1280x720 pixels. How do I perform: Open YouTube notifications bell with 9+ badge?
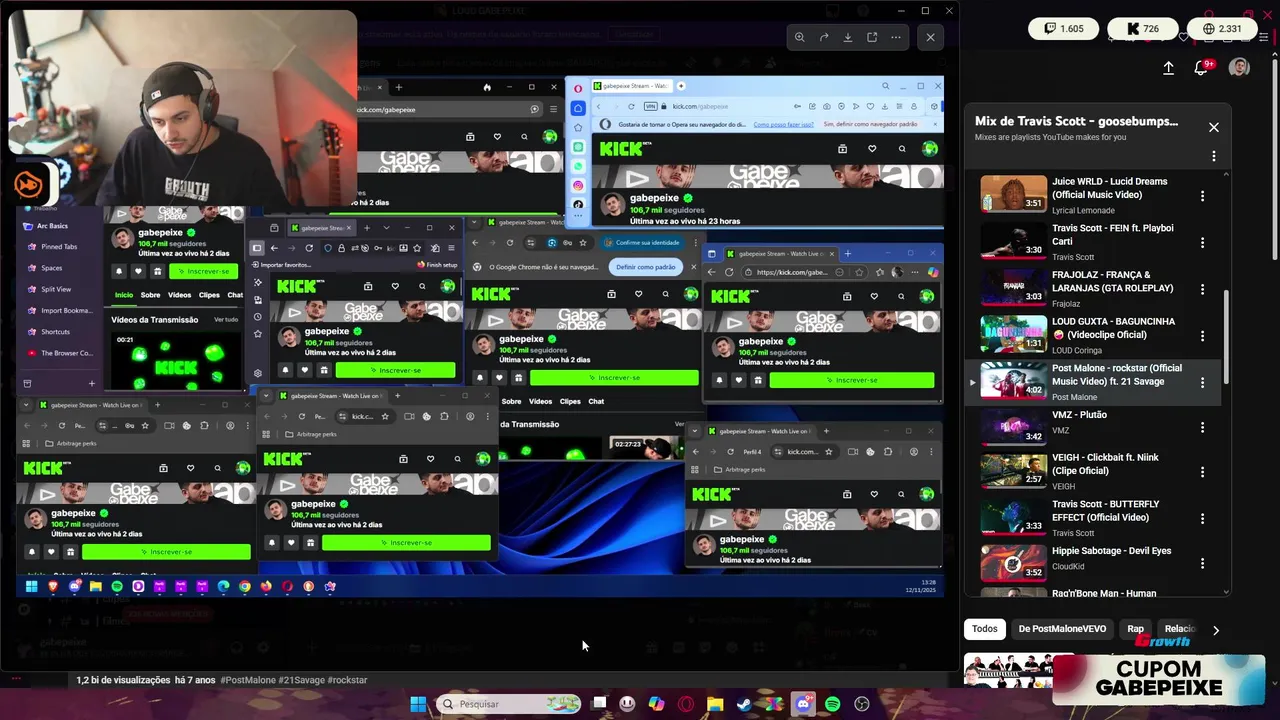(1202, 67)
